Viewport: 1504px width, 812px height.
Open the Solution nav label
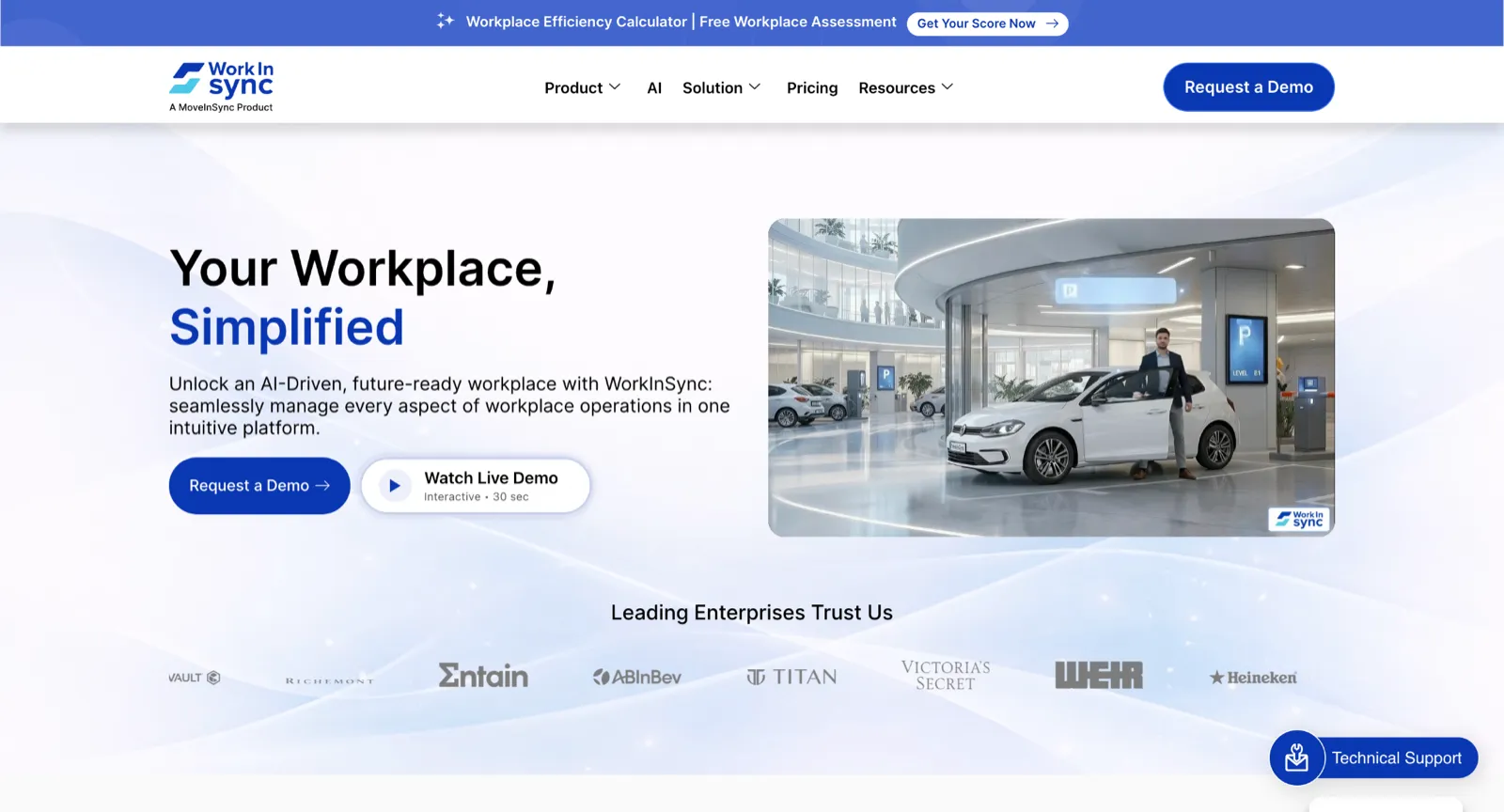(713, 87)
